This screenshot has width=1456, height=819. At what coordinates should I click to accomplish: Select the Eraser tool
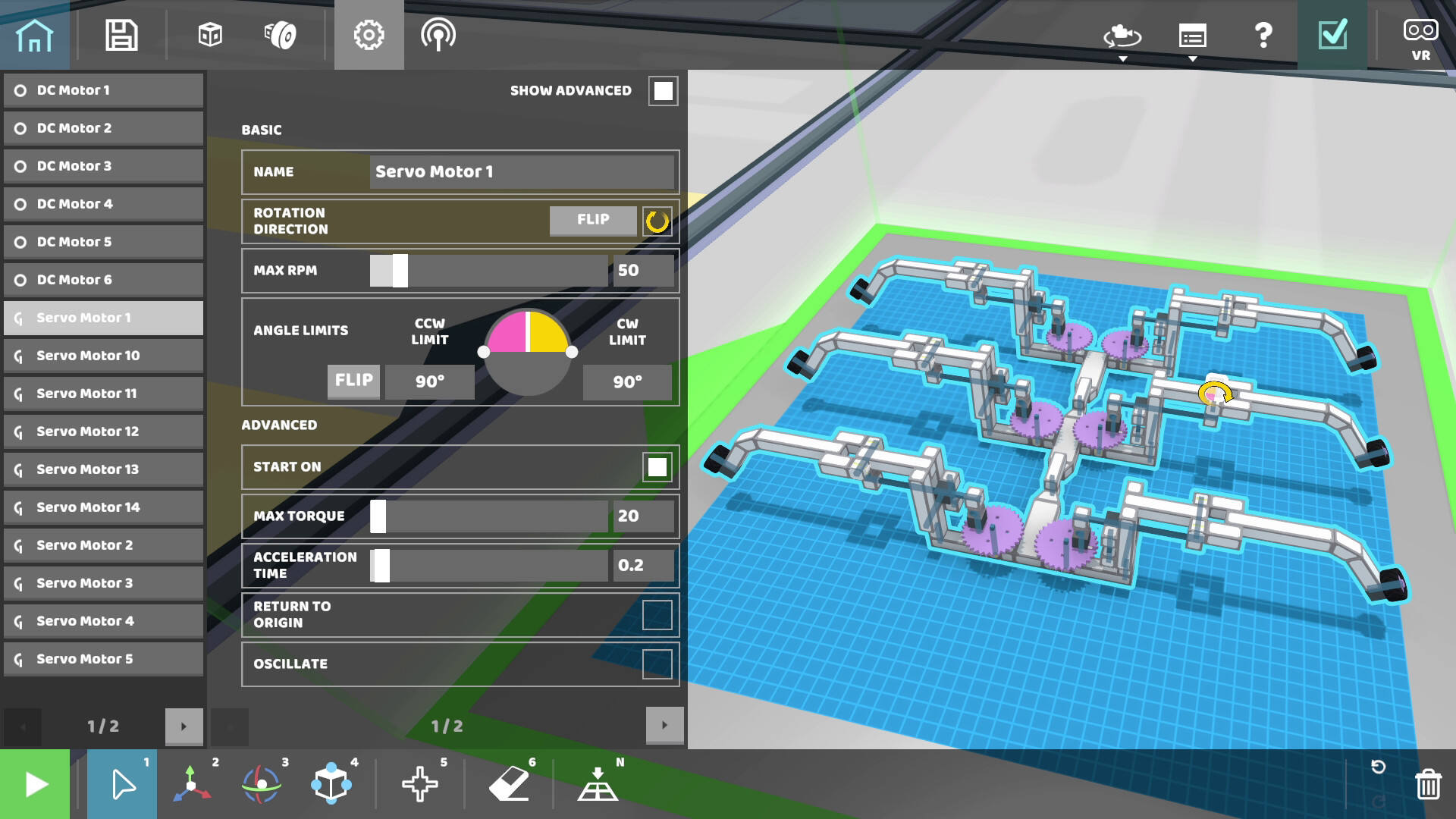pyautogui.click(x=509, y=784)
